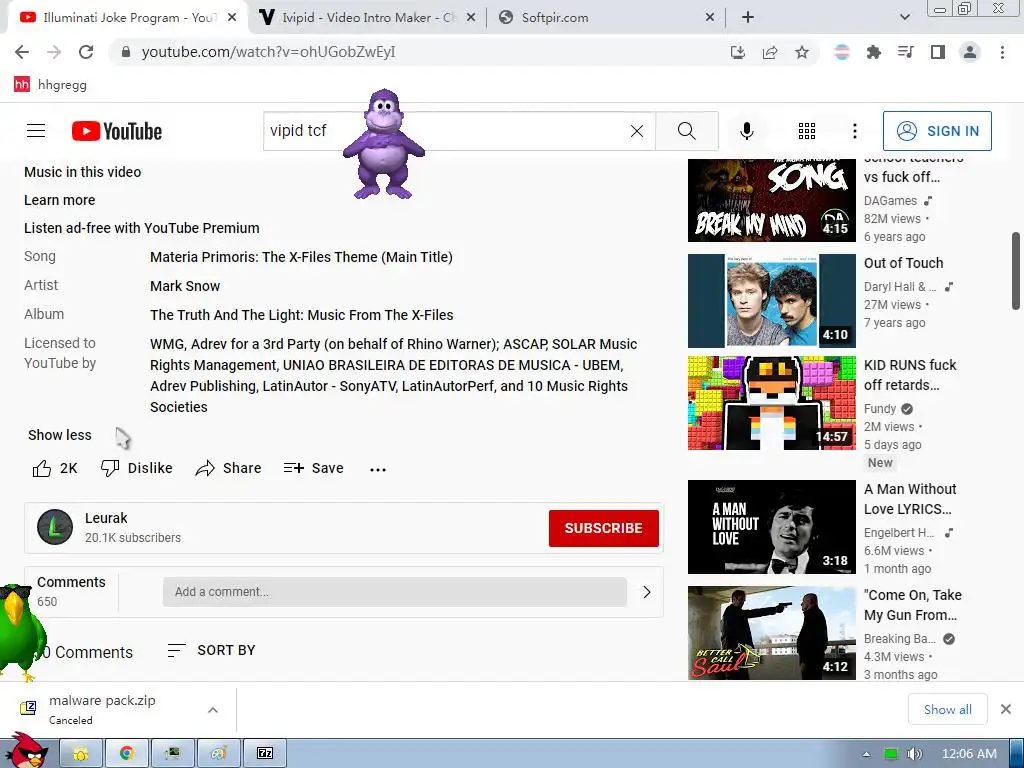The width and height of the screenshot is (1024, 768).
Task: Go to YouTube home via logo
Action: point(117,131)
